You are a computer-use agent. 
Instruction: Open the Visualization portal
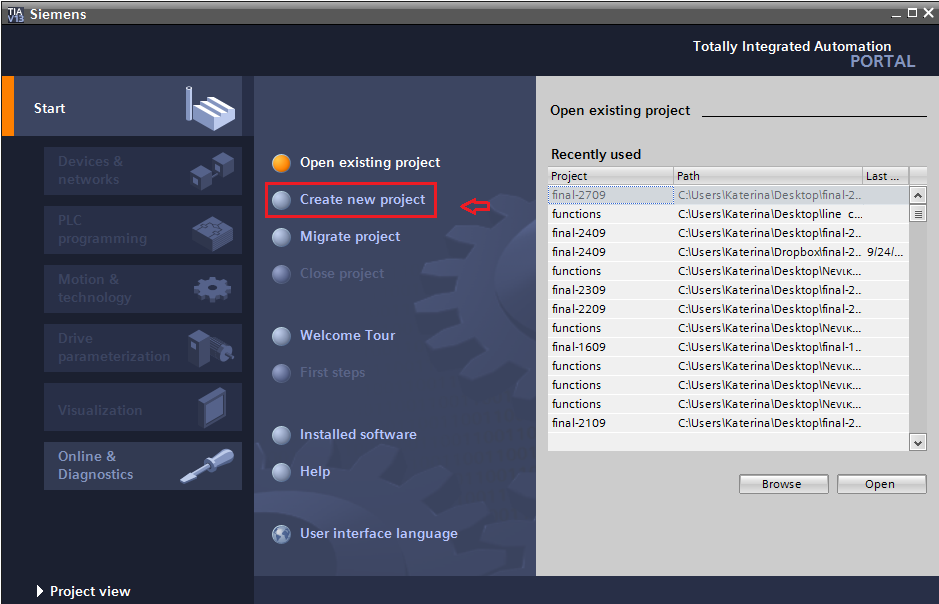coord(143,407)
